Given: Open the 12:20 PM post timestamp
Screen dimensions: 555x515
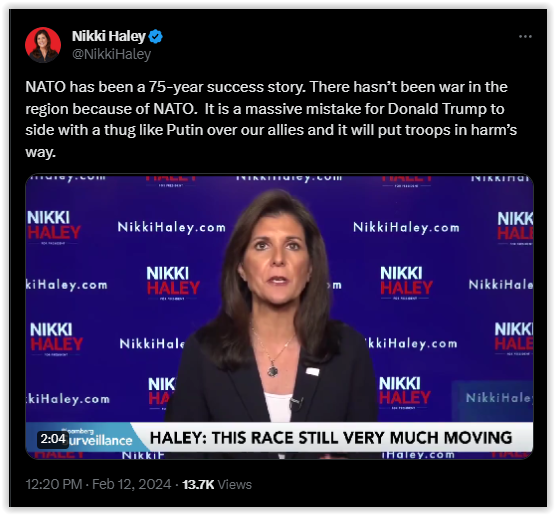Looking at the screenshot, I should click(x=54, y=484).
